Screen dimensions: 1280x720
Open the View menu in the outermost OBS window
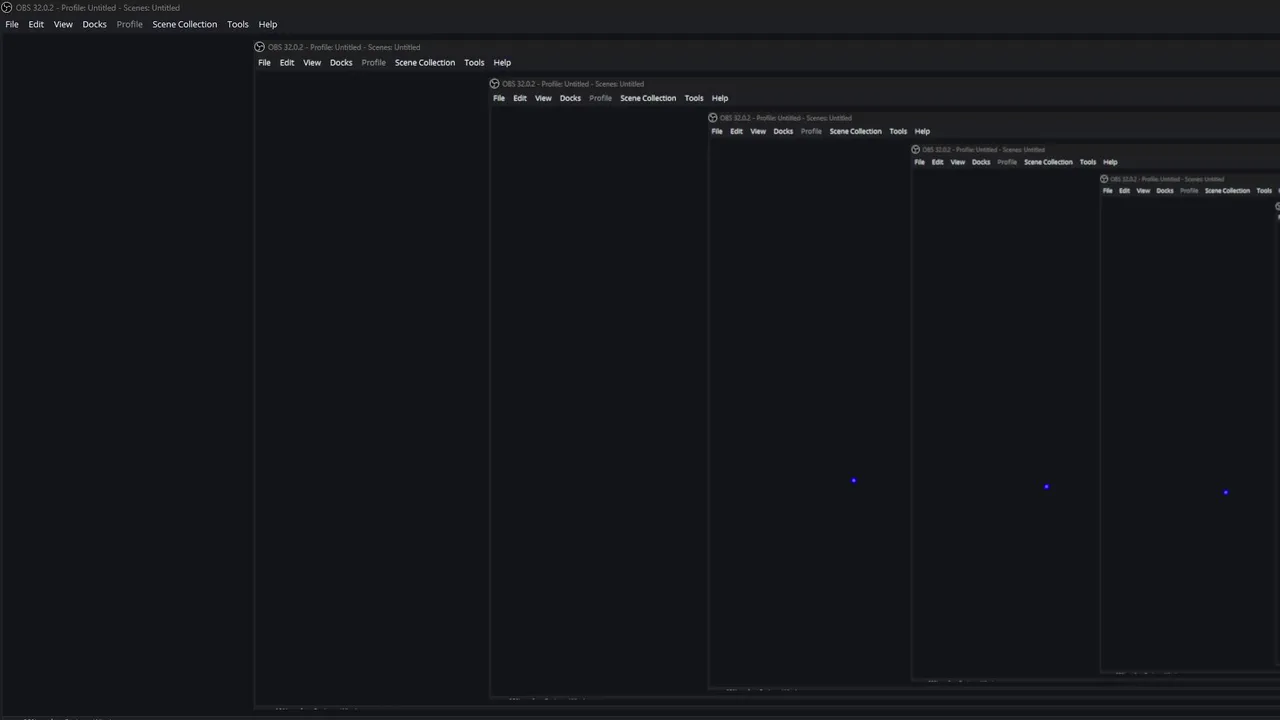click(63, 24)
